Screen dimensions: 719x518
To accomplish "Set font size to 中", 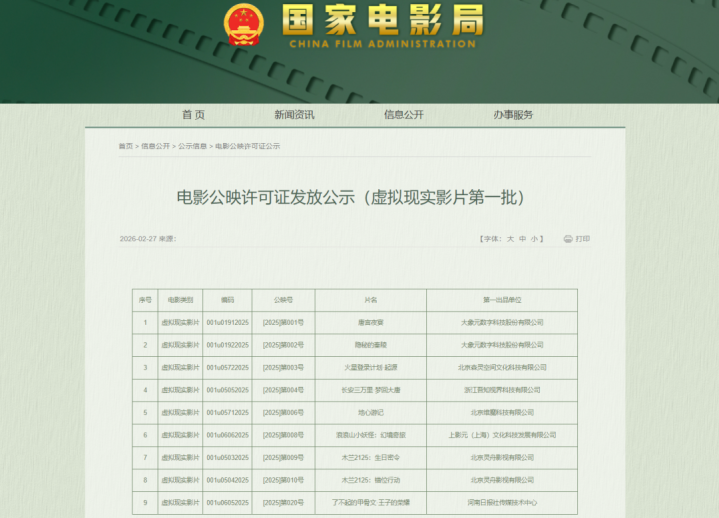I will [x=522, y=239].
